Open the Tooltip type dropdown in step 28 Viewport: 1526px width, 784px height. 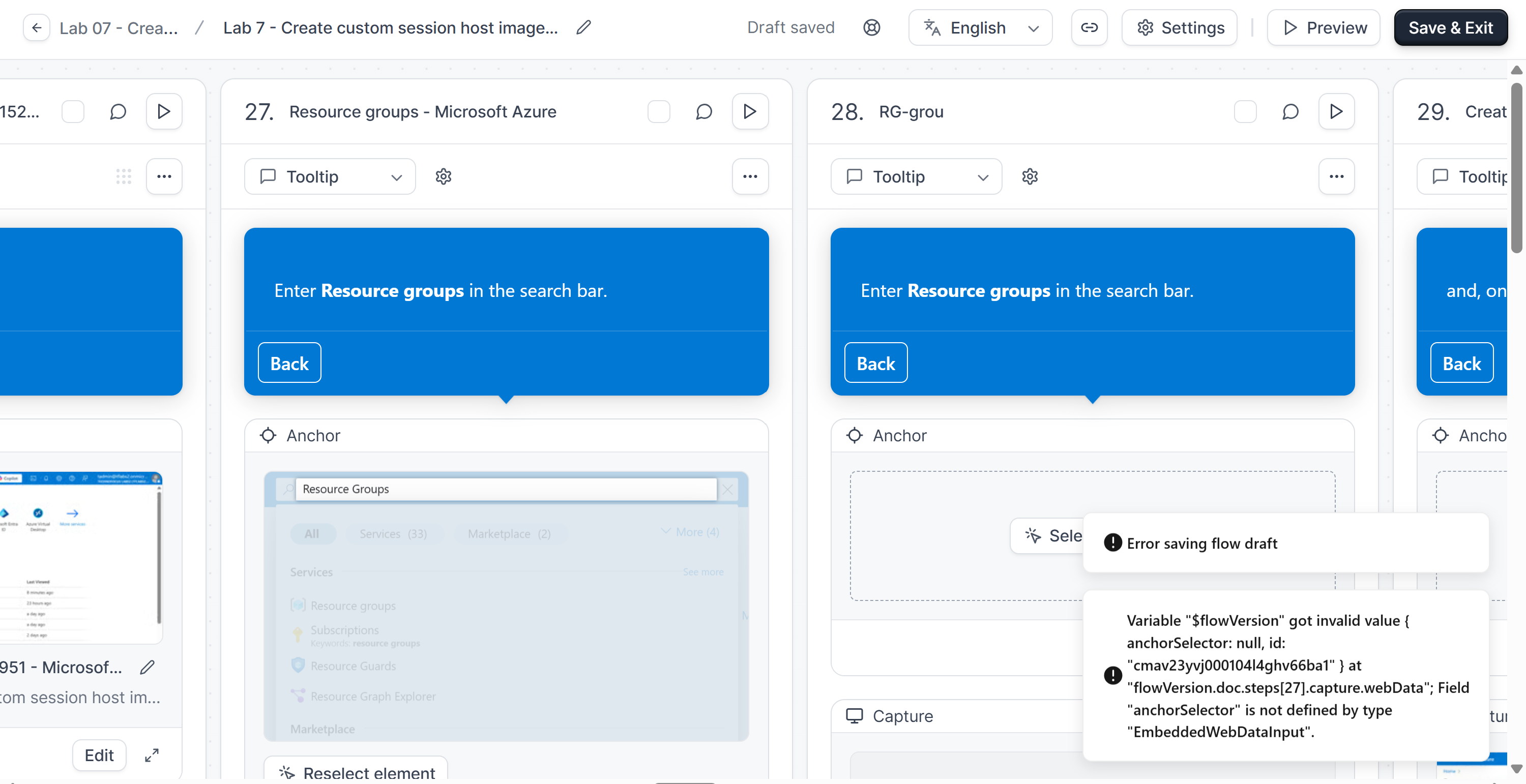point(917,176)
